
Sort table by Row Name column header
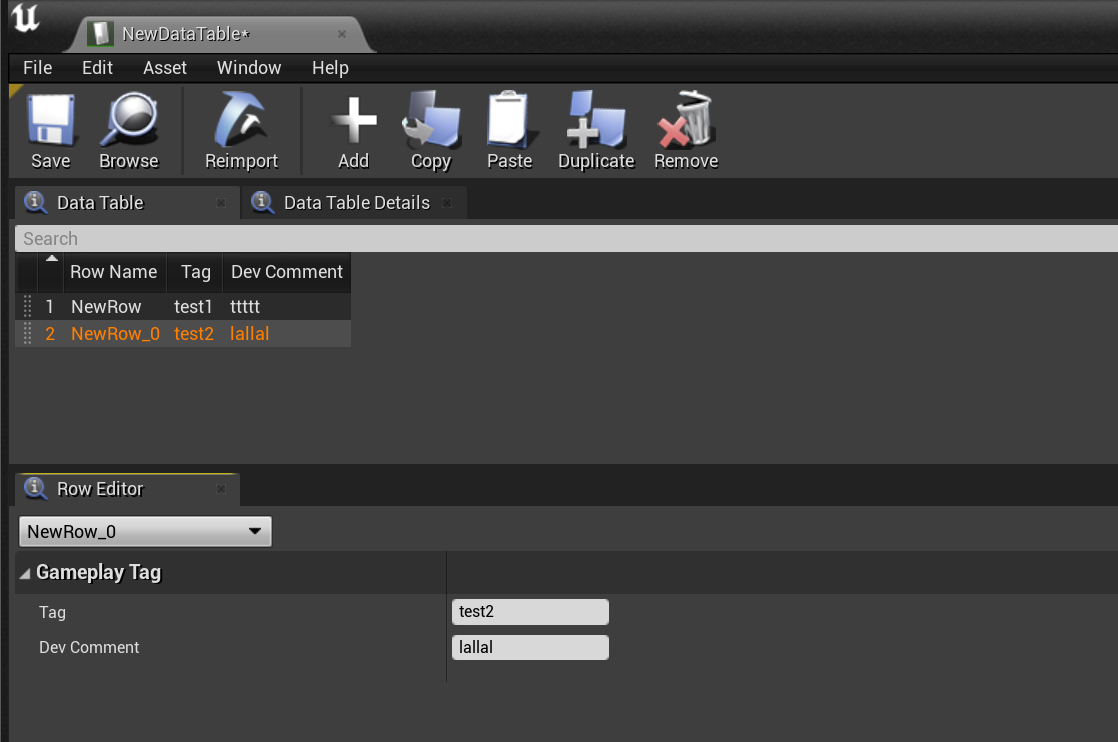(x=113, y=272)
